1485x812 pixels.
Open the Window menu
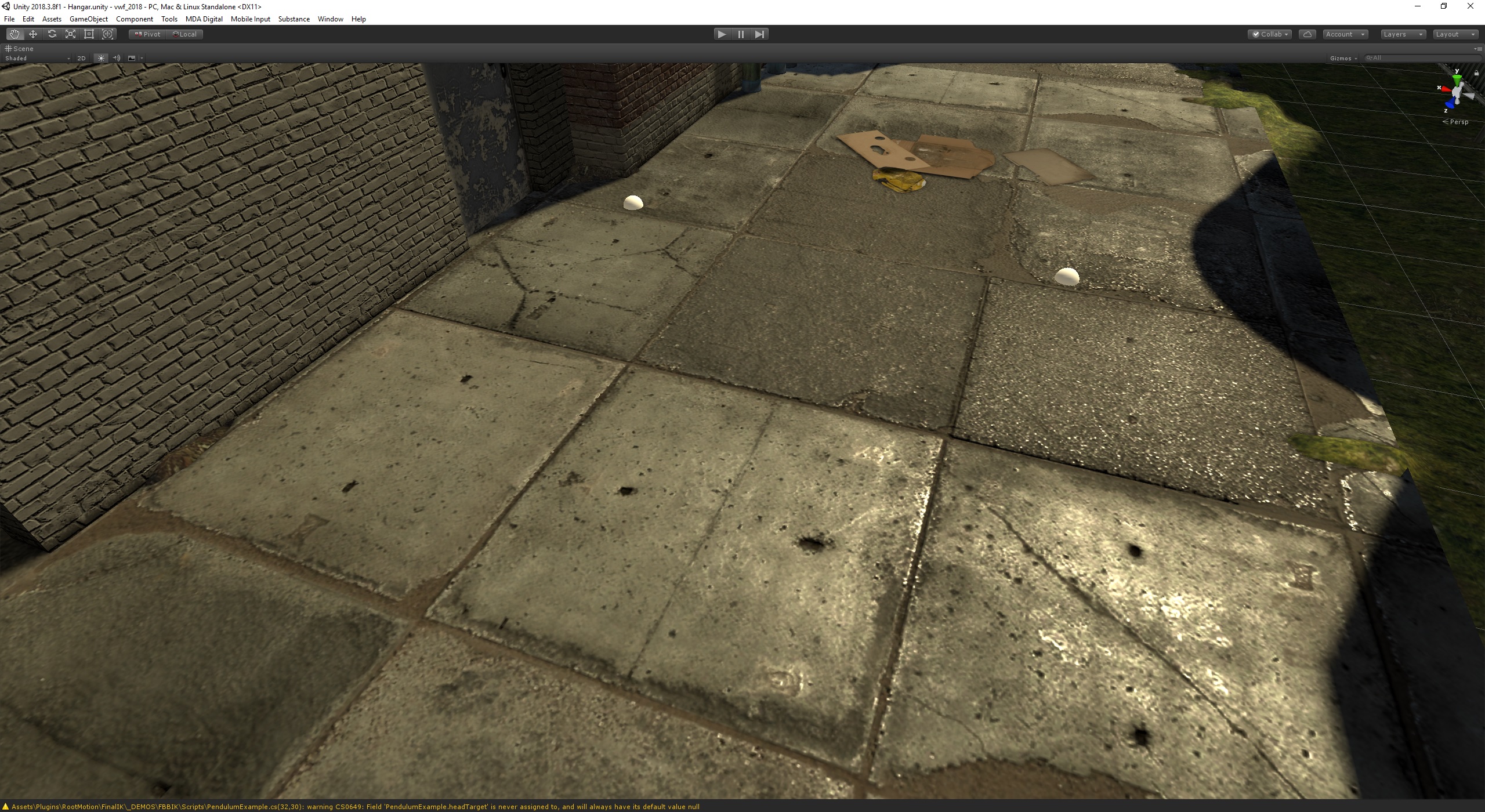click(x=330, y=19)
